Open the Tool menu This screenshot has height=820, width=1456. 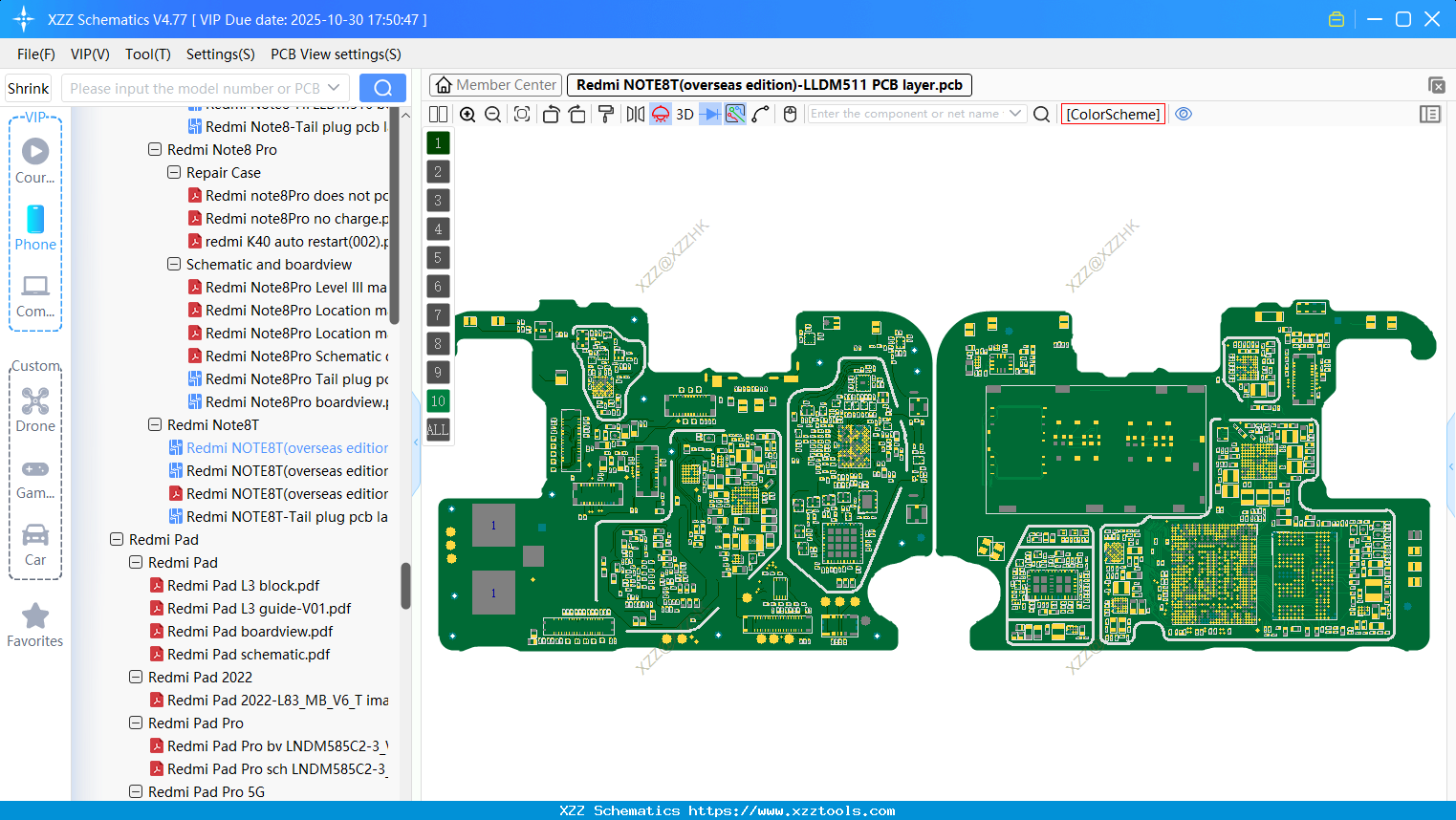(147, 54)
